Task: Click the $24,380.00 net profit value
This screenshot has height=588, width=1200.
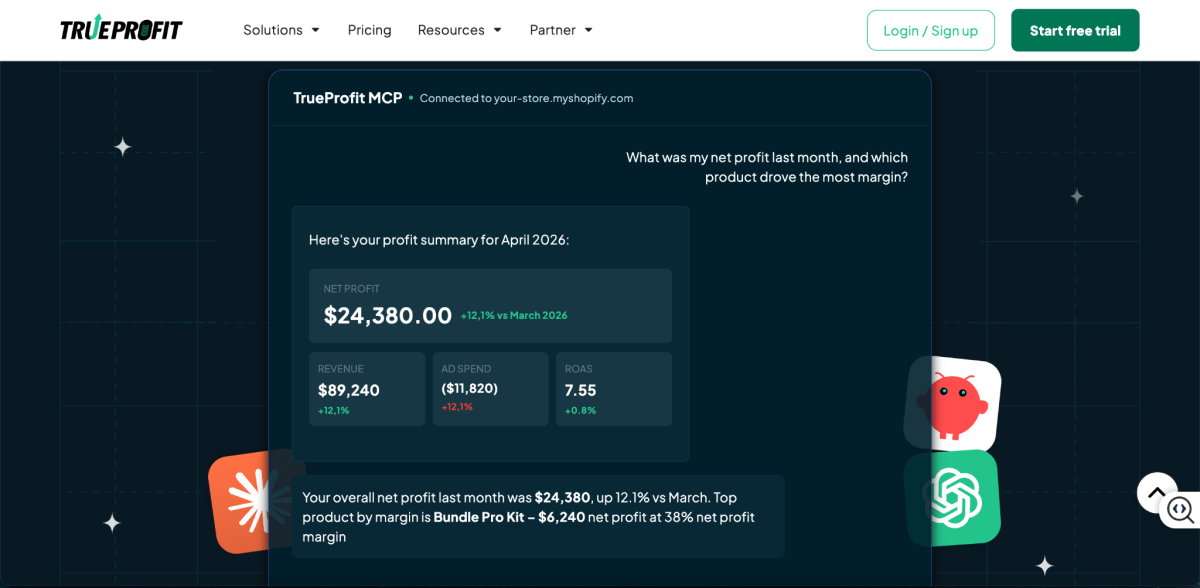Action: (388, 315)
